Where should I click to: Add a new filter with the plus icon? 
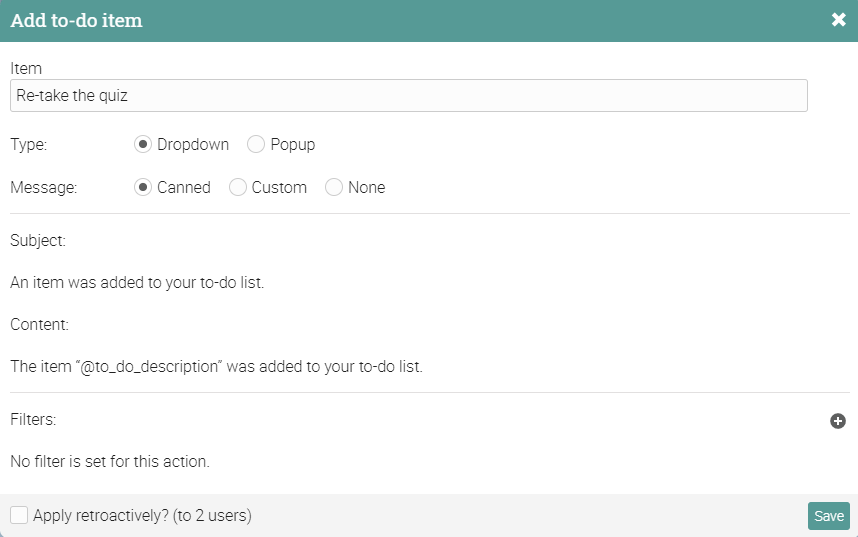(x=838, y=421)
